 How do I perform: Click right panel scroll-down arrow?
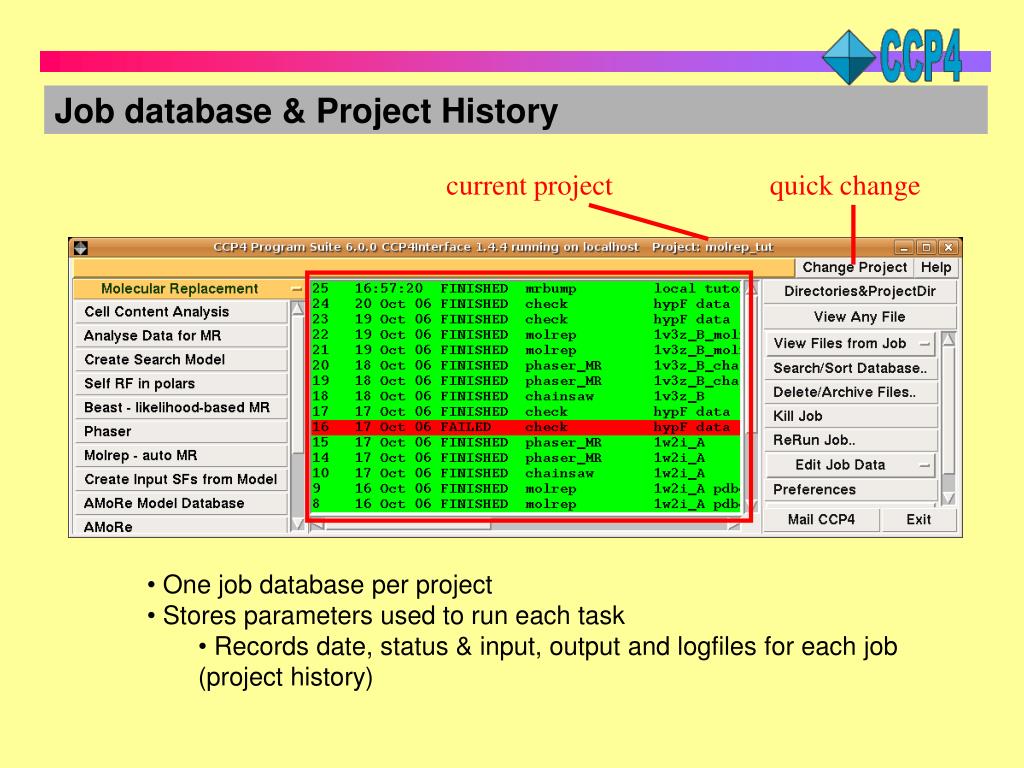949,498
